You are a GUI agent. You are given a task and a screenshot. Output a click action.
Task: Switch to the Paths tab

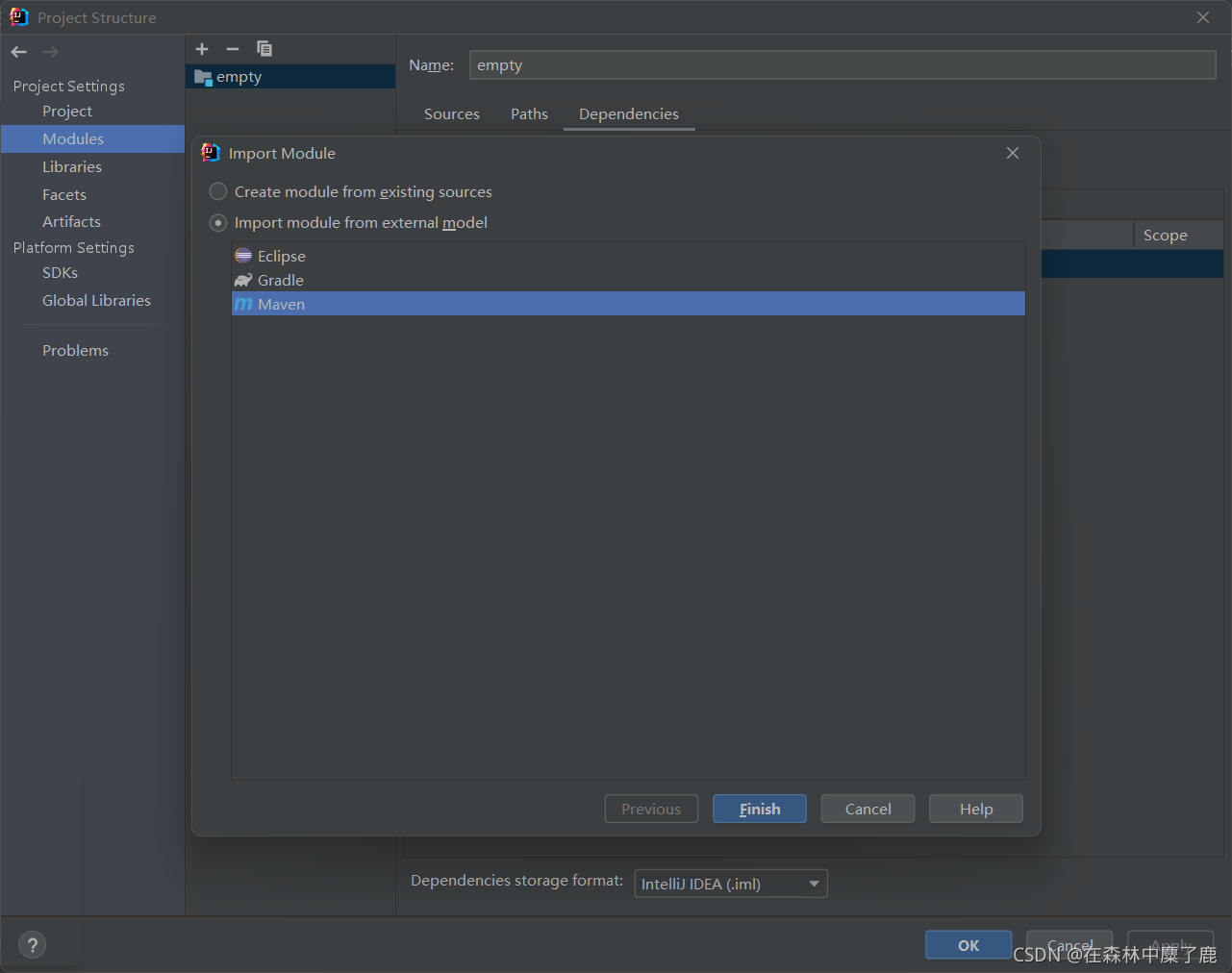coord(529,113)
